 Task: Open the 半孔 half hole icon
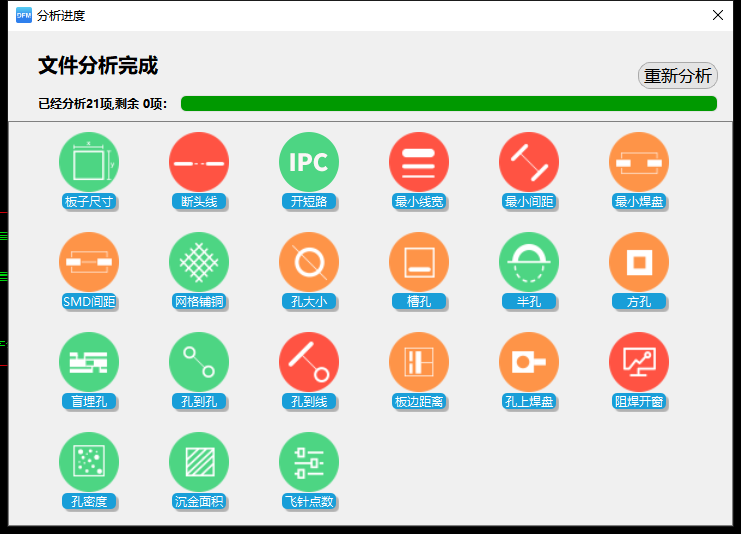click(529, 262)
